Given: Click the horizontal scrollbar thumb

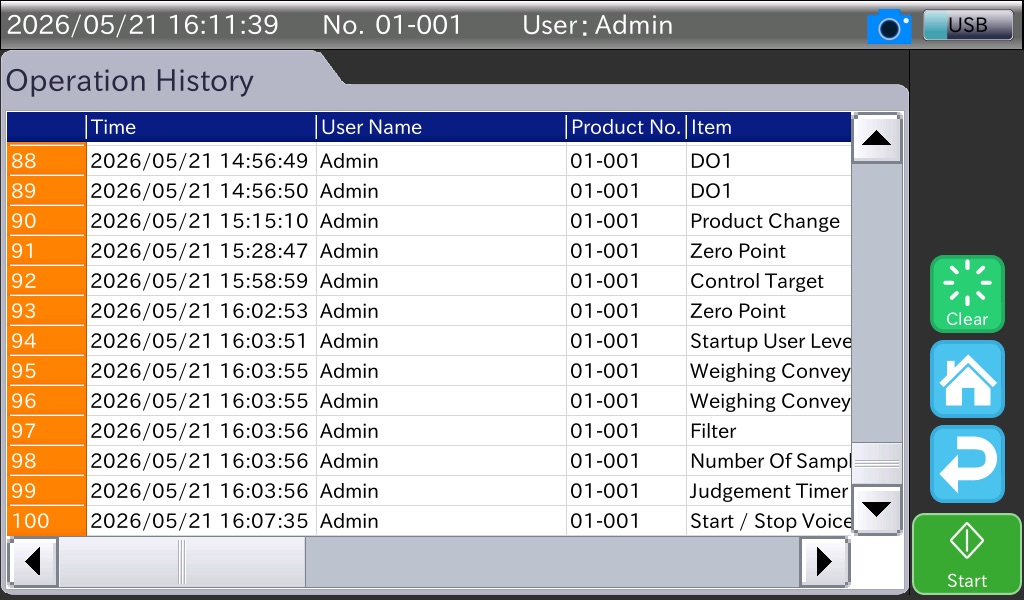Looking at the screenshot, I should coord(182,561).
